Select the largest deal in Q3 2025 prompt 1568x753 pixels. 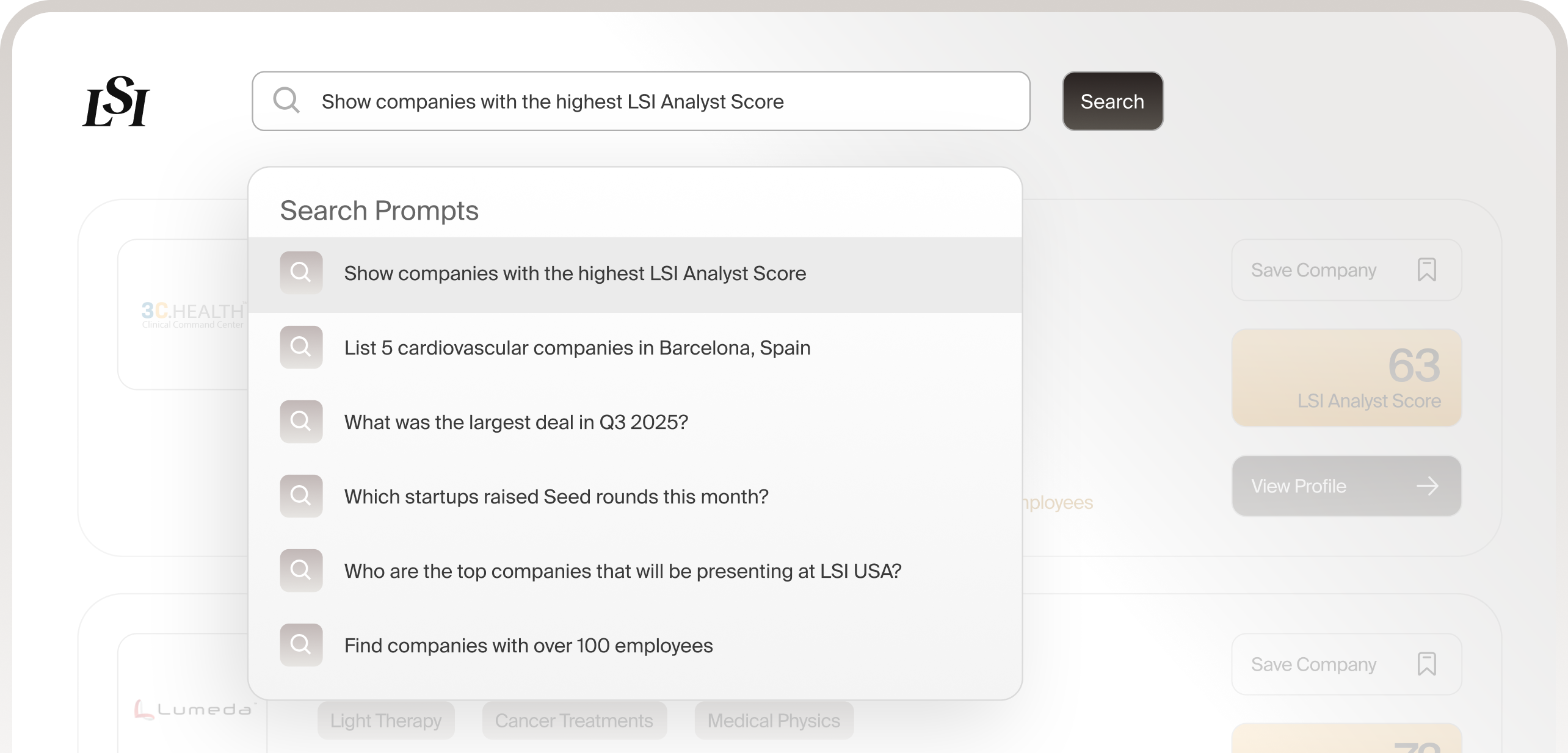click(x=516, y=422)
